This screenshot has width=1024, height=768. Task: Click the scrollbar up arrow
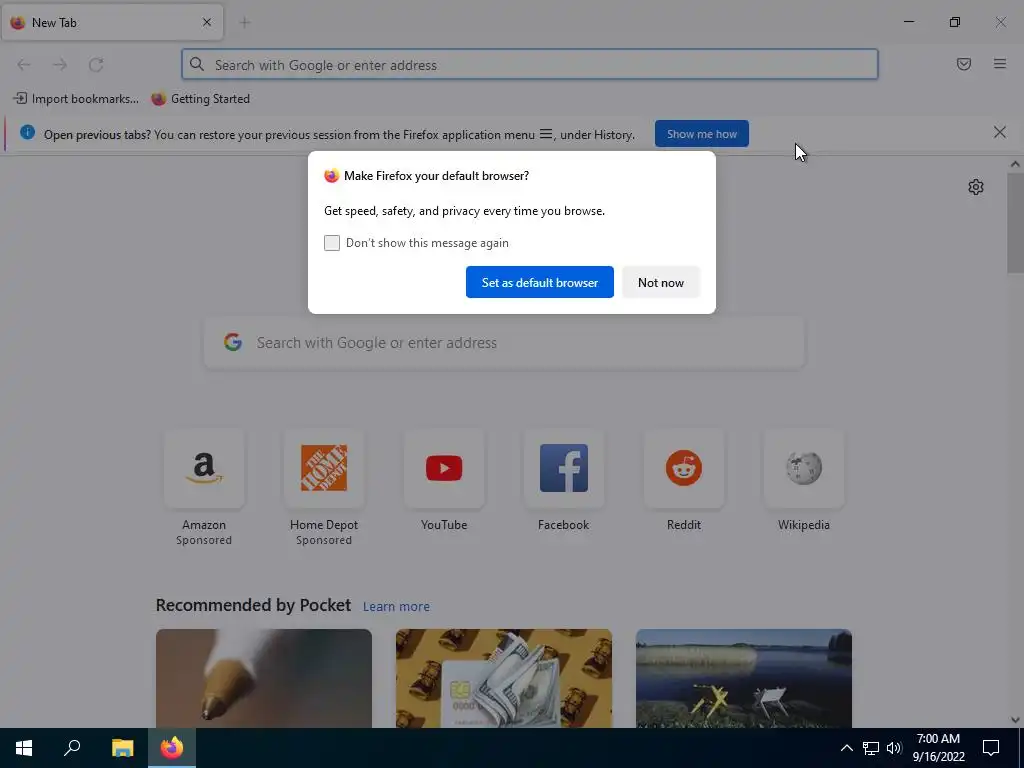pyautogui.click(x=1015, y=165)
